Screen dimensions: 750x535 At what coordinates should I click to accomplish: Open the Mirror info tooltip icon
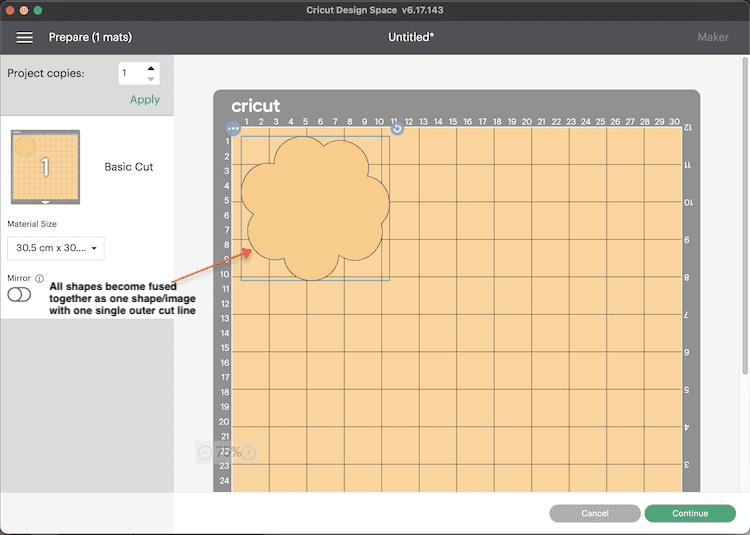coord(40,278)
